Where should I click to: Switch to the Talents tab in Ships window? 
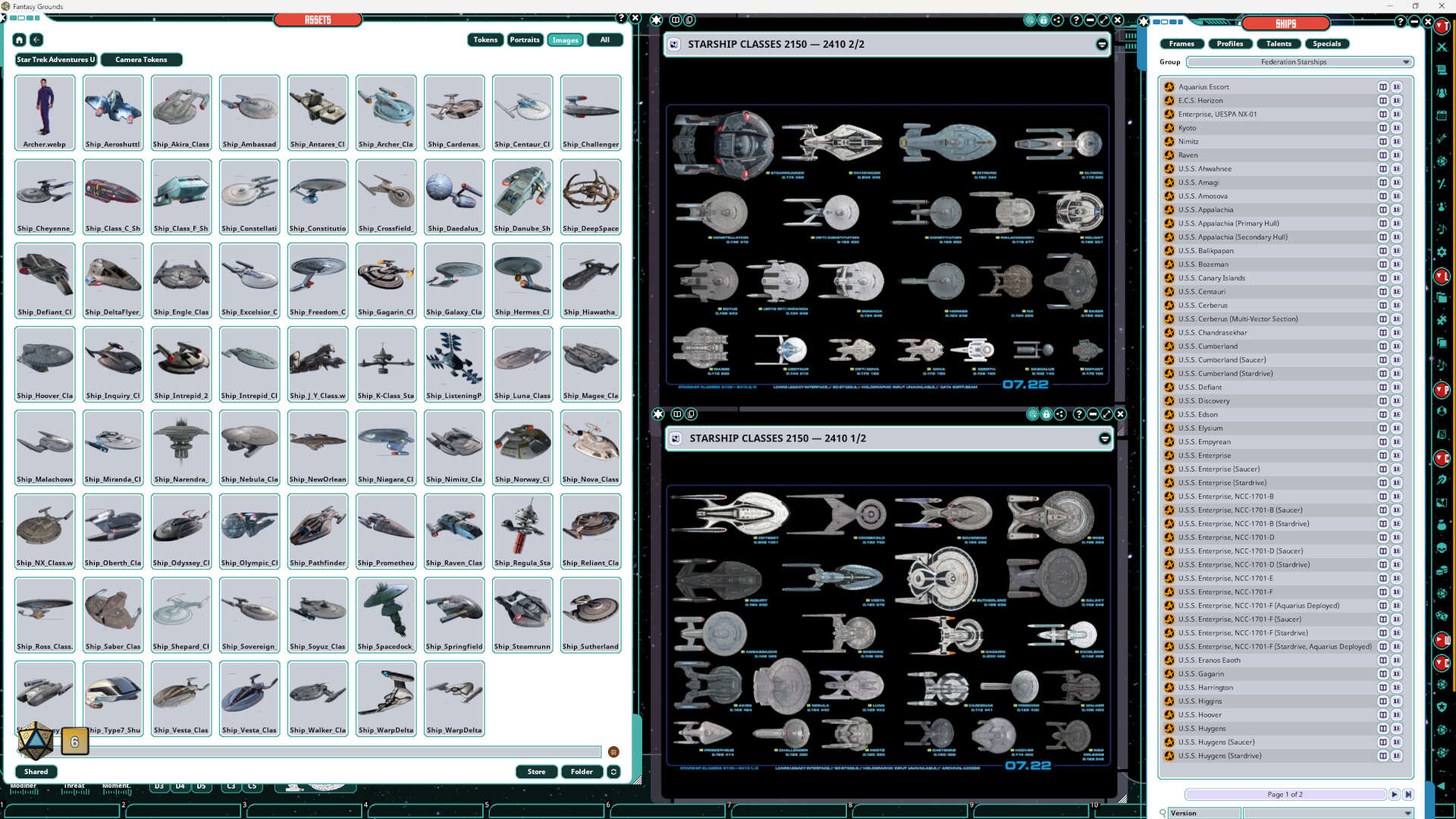(x=1279, y=43)
